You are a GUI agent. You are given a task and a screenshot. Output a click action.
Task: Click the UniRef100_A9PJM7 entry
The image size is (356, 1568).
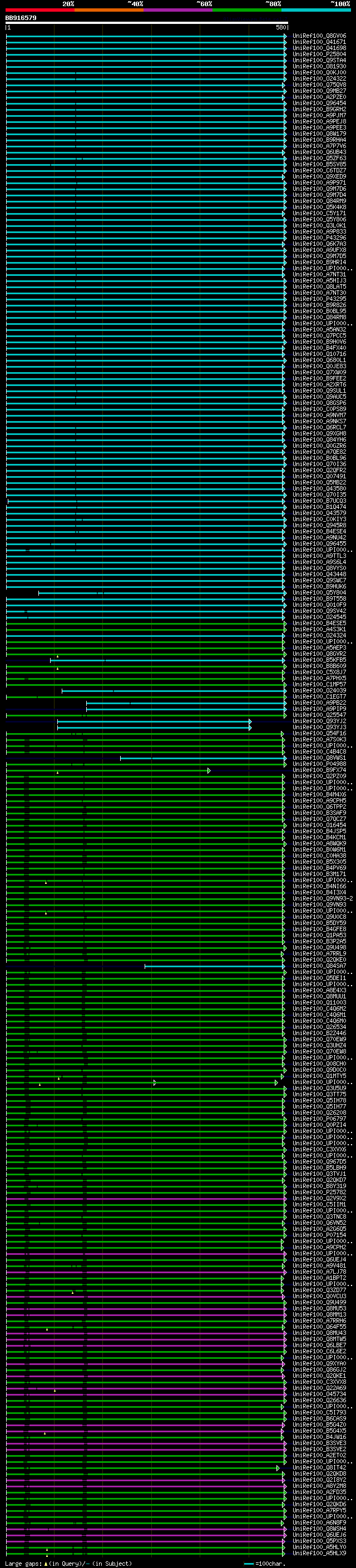click(319, 115)
